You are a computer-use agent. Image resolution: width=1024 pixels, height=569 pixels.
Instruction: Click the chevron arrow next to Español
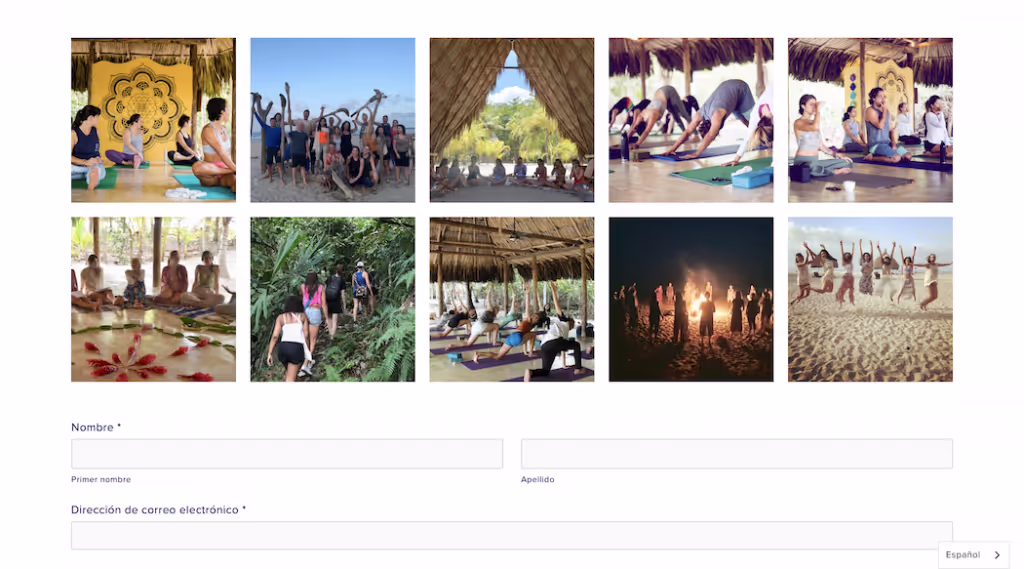pos(997,555)
